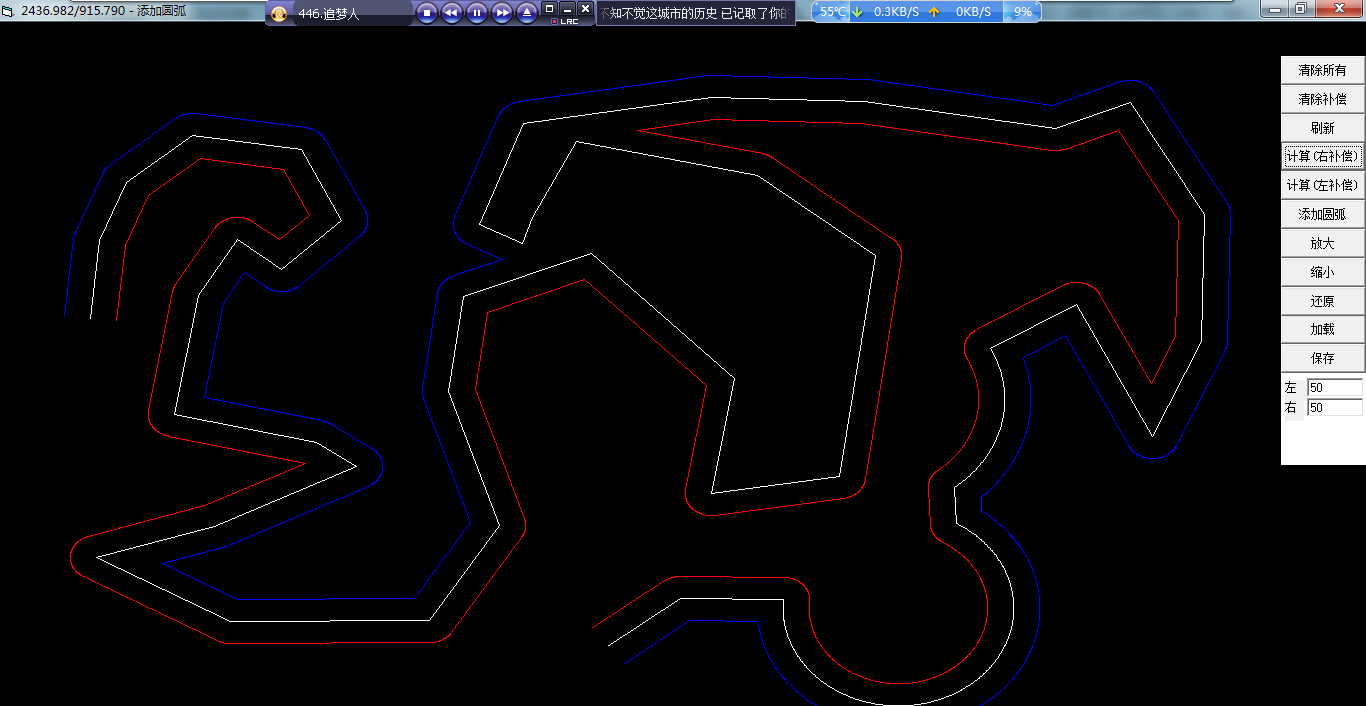Skip to previous track in music bar
1366x706 pixels.
coord(451,13)
